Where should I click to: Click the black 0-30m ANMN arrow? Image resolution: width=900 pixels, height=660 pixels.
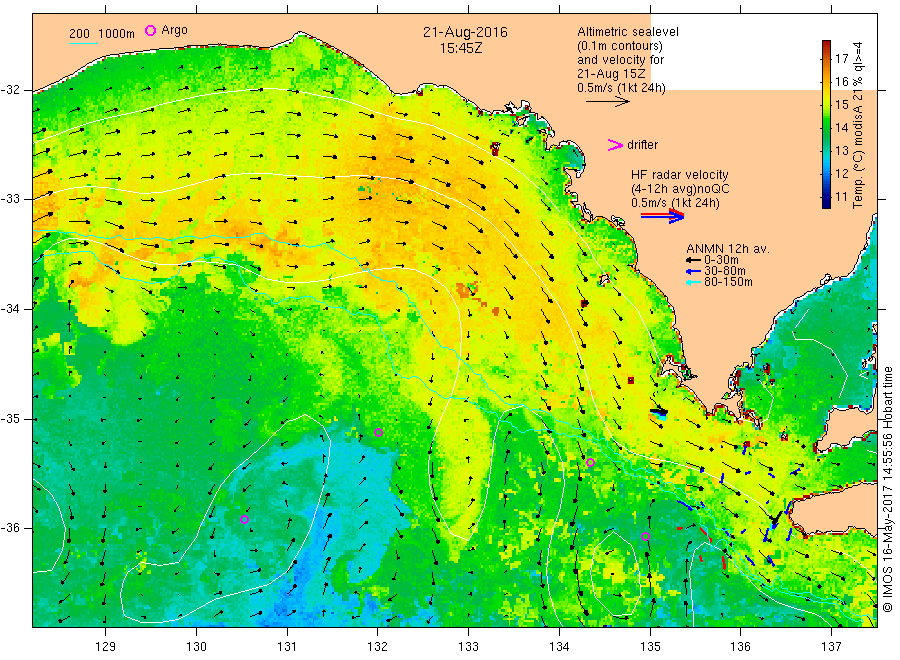693,260
